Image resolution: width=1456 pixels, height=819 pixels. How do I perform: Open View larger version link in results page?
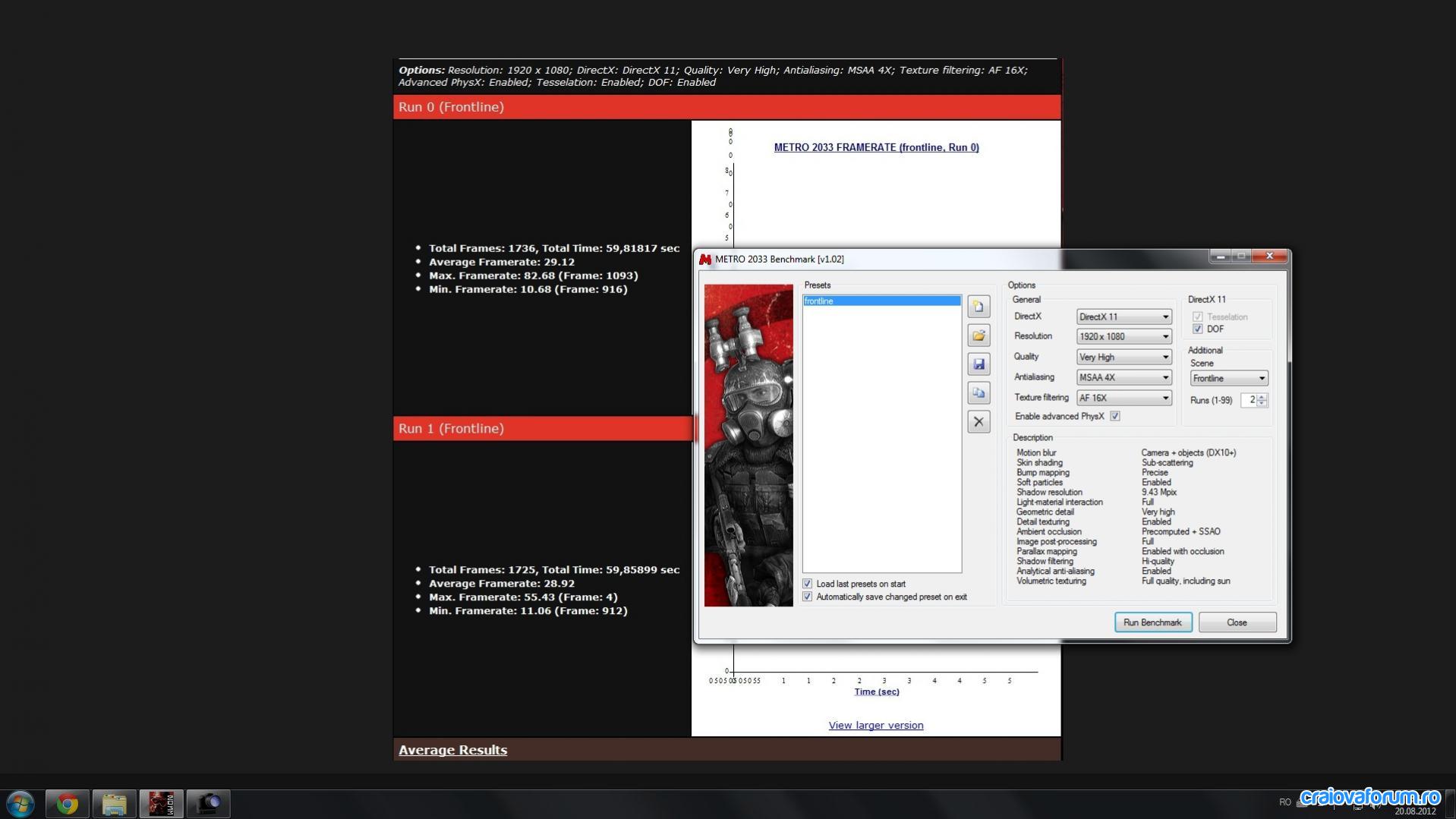tap(875, 726)
